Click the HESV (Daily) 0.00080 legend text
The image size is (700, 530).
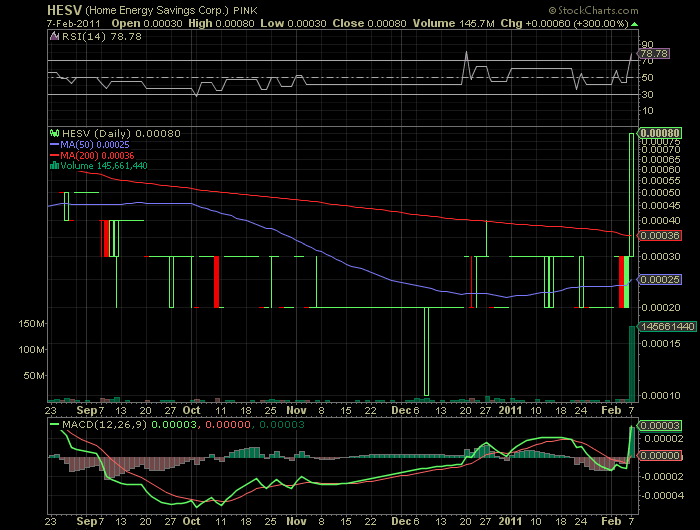point(121,133)
